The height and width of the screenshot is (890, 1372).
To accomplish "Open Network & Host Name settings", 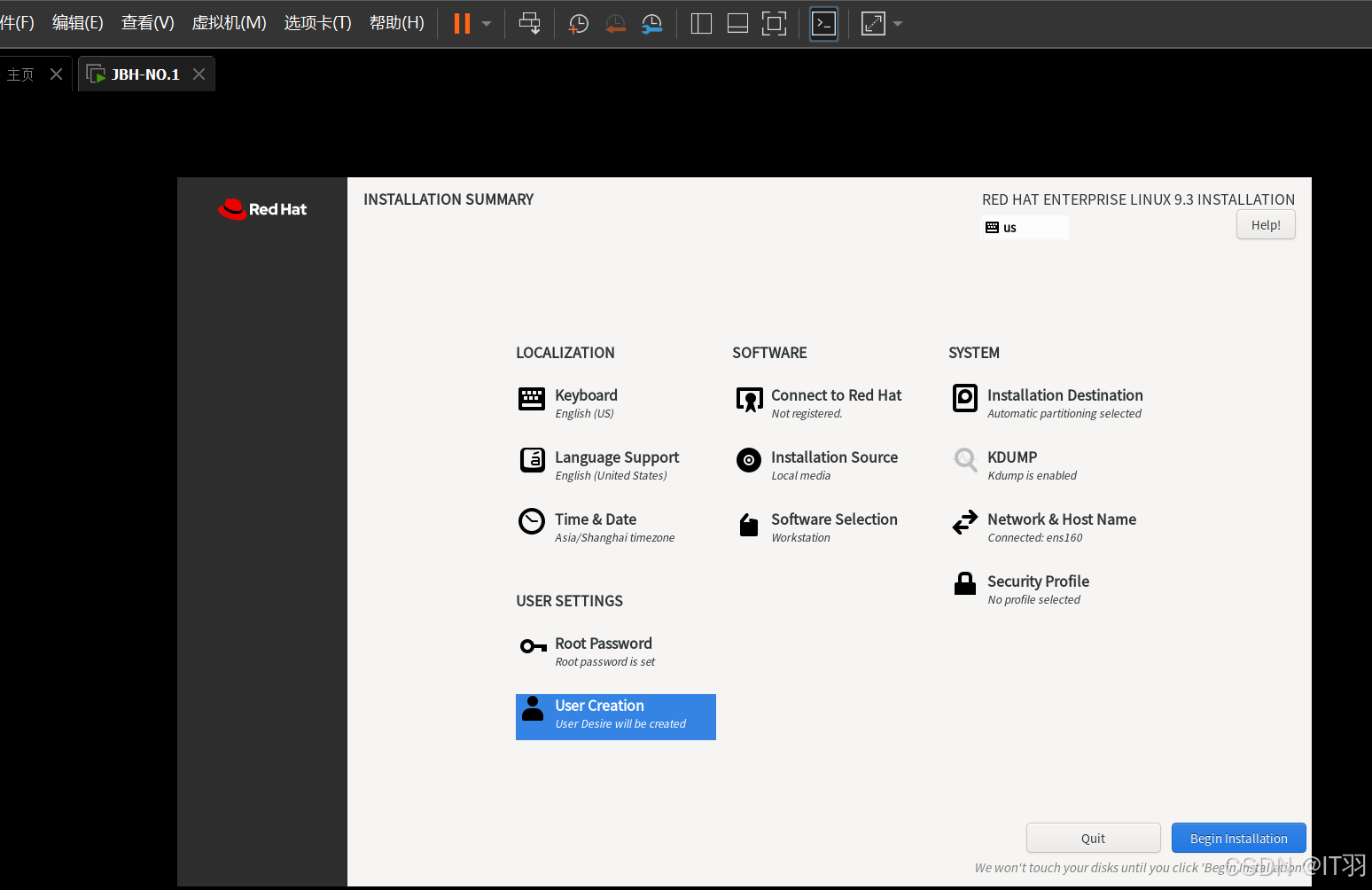I will [x=1062, y=519].
